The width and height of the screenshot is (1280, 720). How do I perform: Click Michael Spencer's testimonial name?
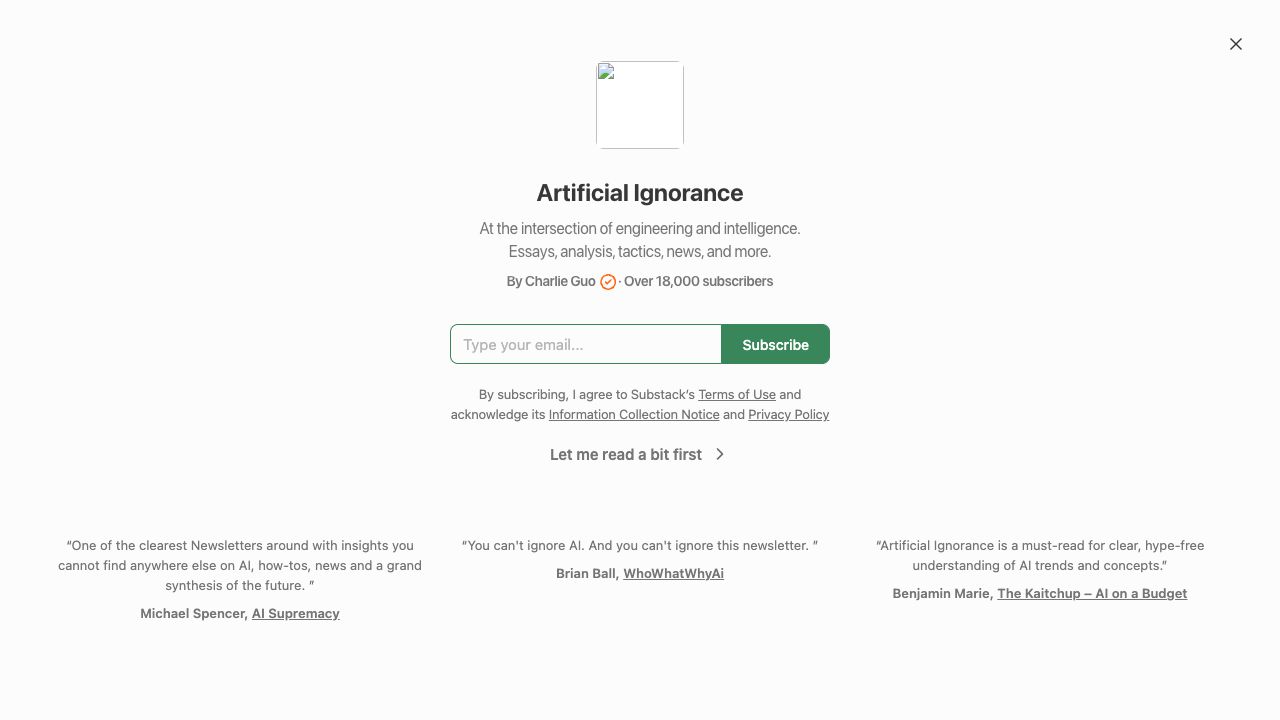(192, 613)
